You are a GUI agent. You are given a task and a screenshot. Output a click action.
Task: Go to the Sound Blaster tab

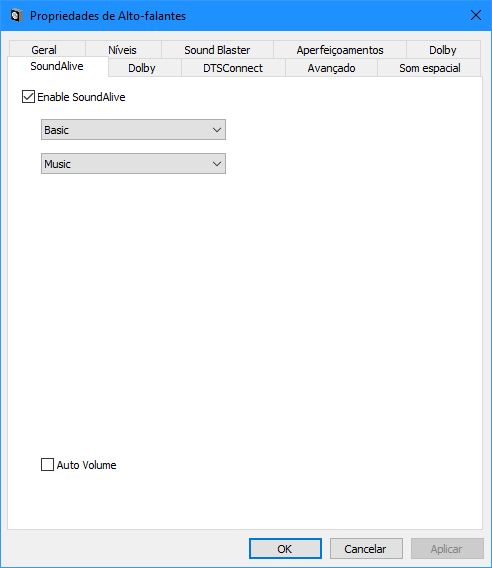pyautogui.click(x=217, y=50)
